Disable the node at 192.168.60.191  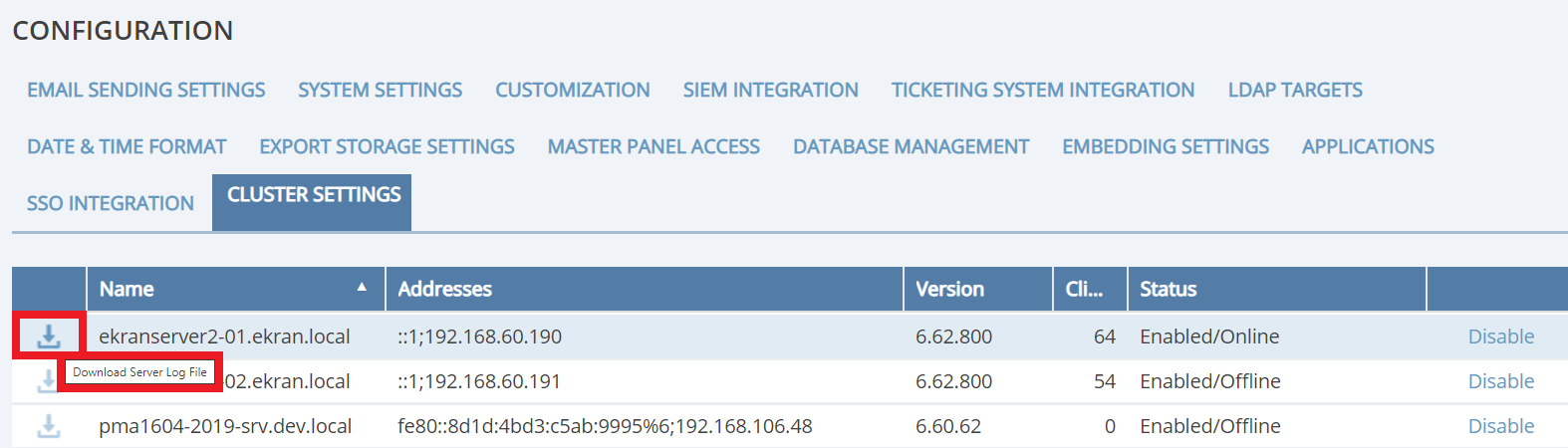(1500, 381)
